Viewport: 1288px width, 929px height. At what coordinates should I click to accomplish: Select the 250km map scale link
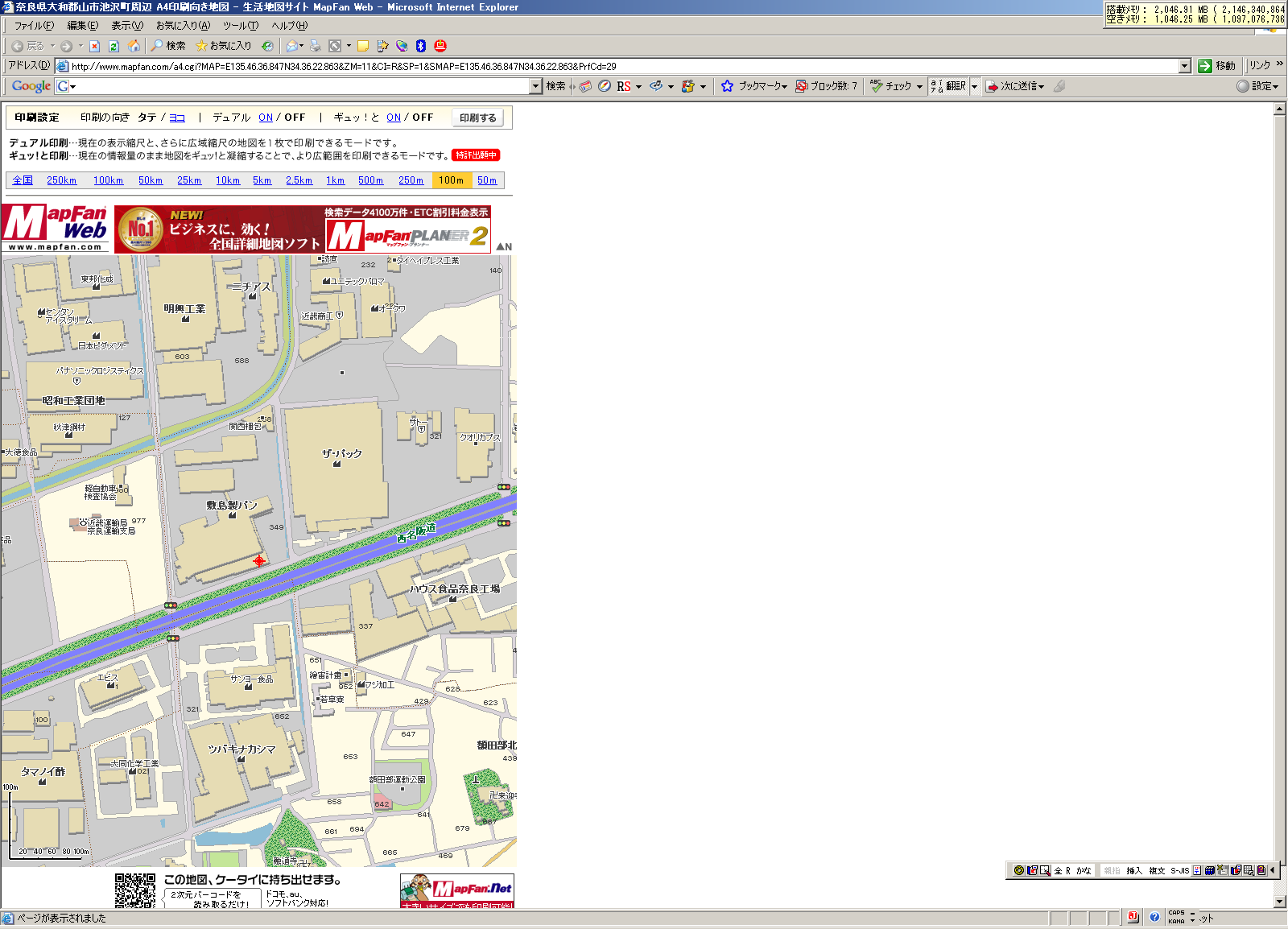click(61, 180)
